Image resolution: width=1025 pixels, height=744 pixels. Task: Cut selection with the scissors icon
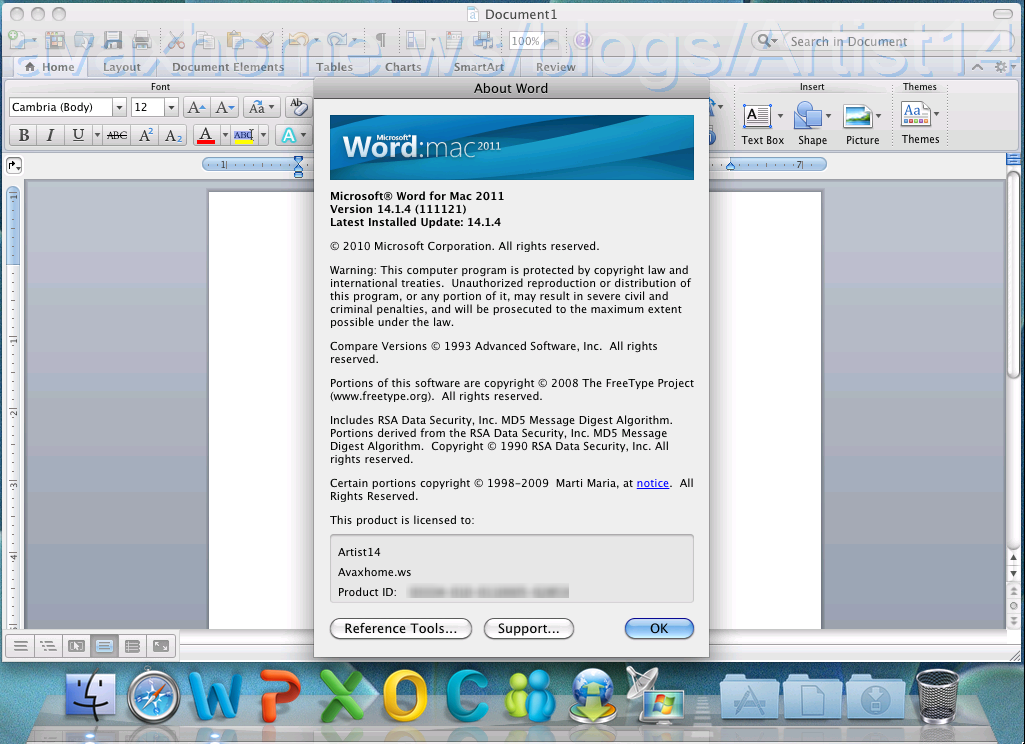coord(175,41)
